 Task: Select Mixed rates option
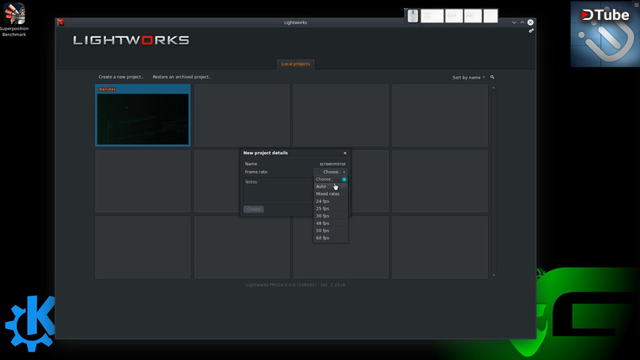click(331, 194)
